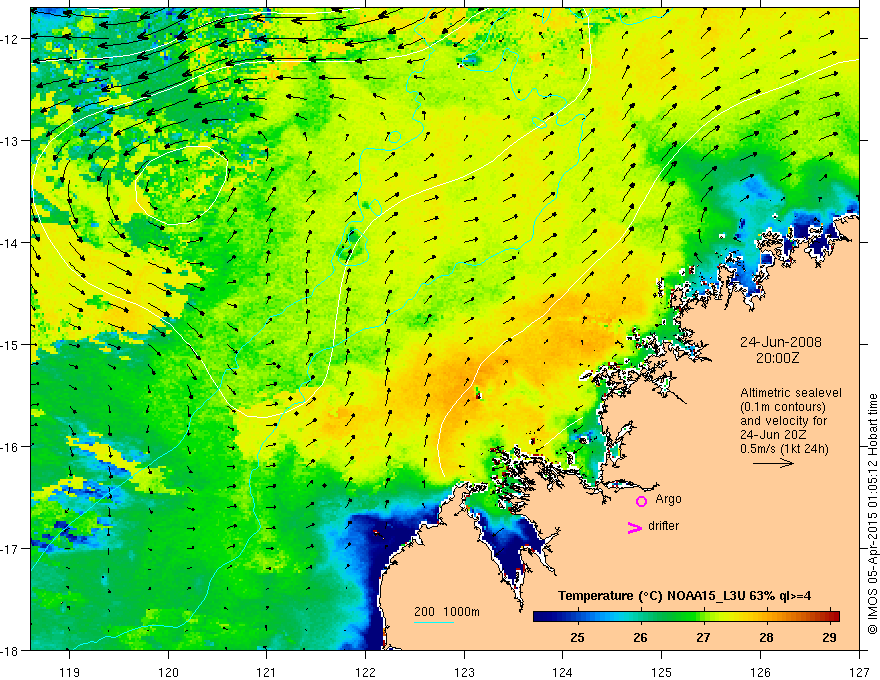
Task: Click latitude axis label -14
Action: (x=11, y=243)
